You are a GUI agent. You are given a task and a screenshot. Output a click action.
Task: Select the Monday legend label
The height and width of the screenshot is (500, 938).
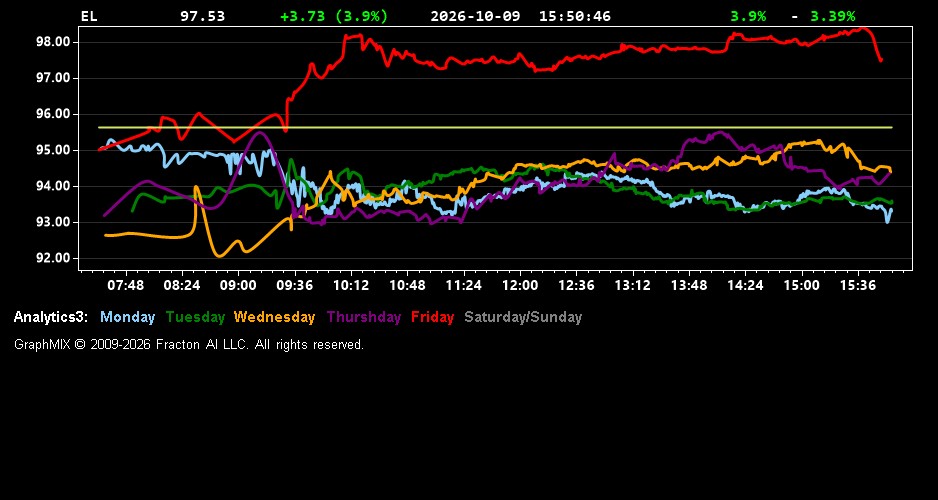[127, 318]
